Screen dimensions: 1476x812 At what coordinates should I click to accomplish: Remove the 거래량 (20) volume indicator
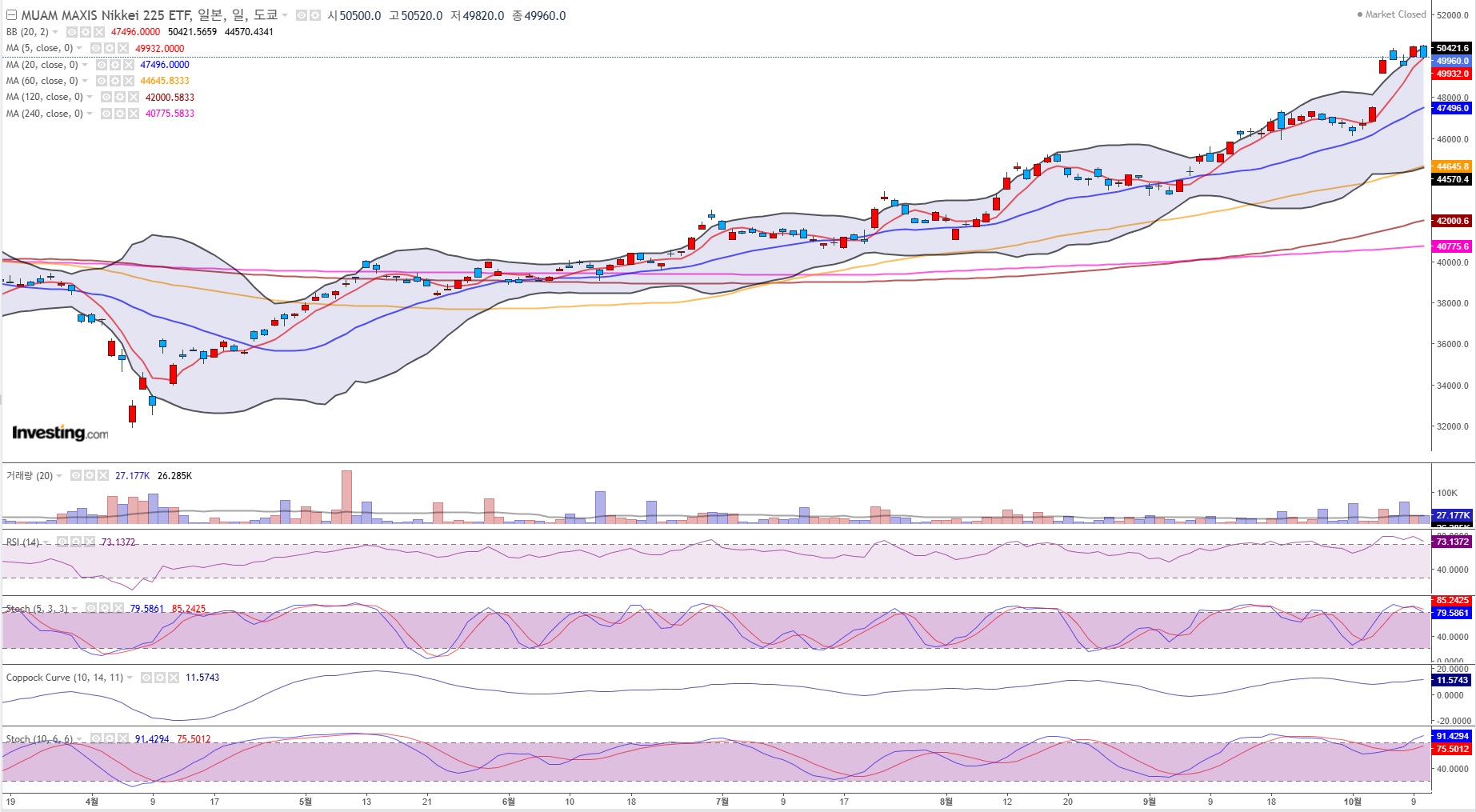tap(102, 475)
